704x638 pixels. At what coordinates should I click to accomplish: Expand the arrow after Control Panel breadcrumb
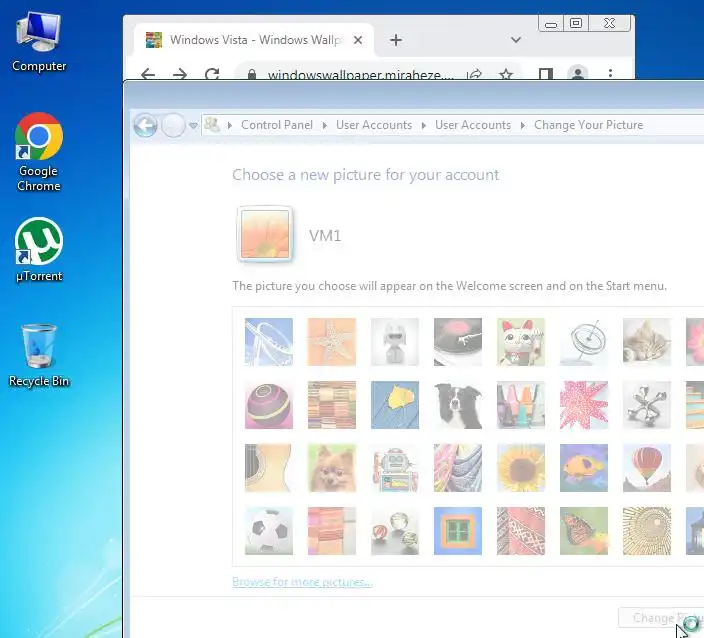point(325,125)
